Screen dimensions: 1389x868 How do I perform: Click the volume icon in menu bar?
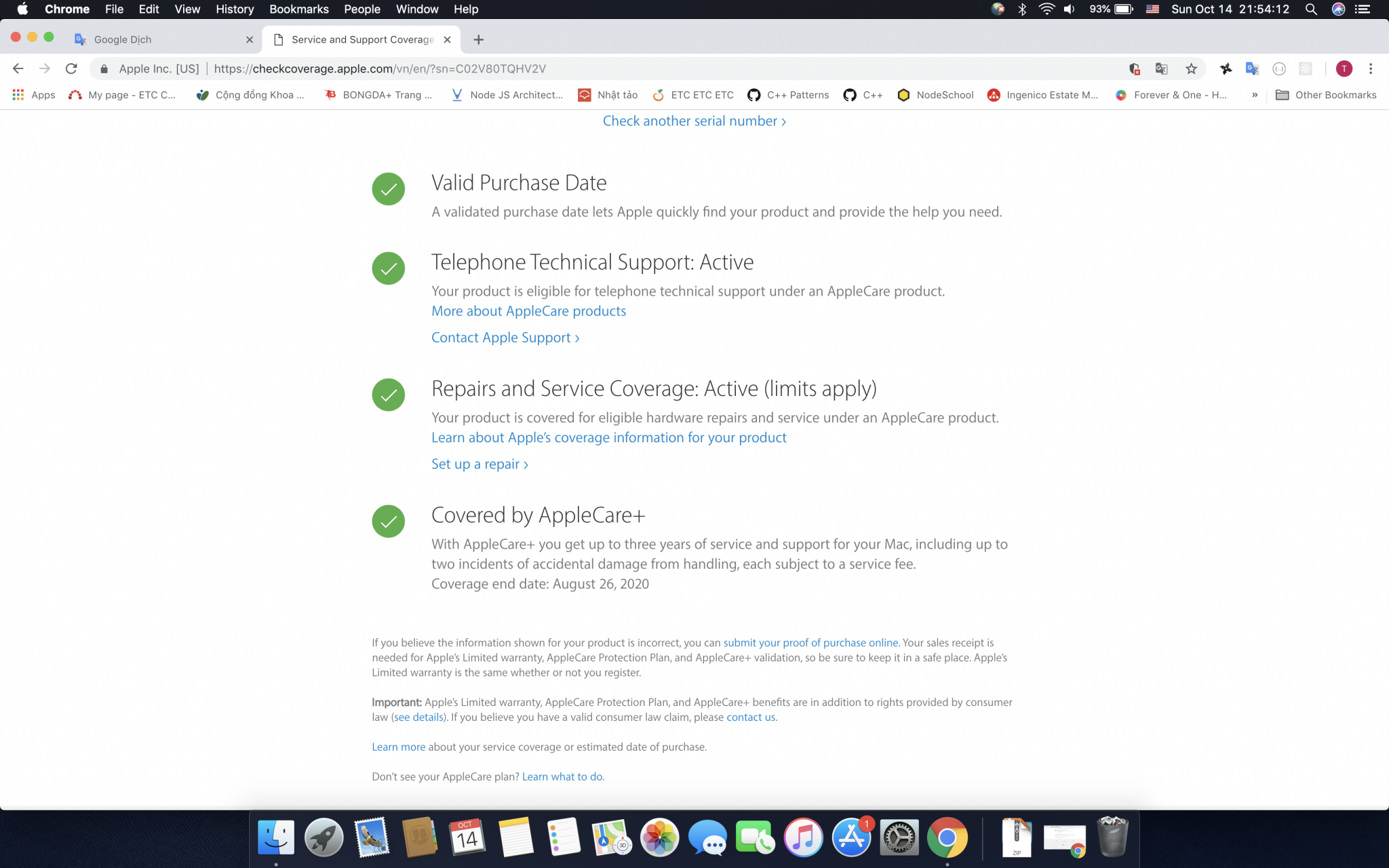point(1070,9)
